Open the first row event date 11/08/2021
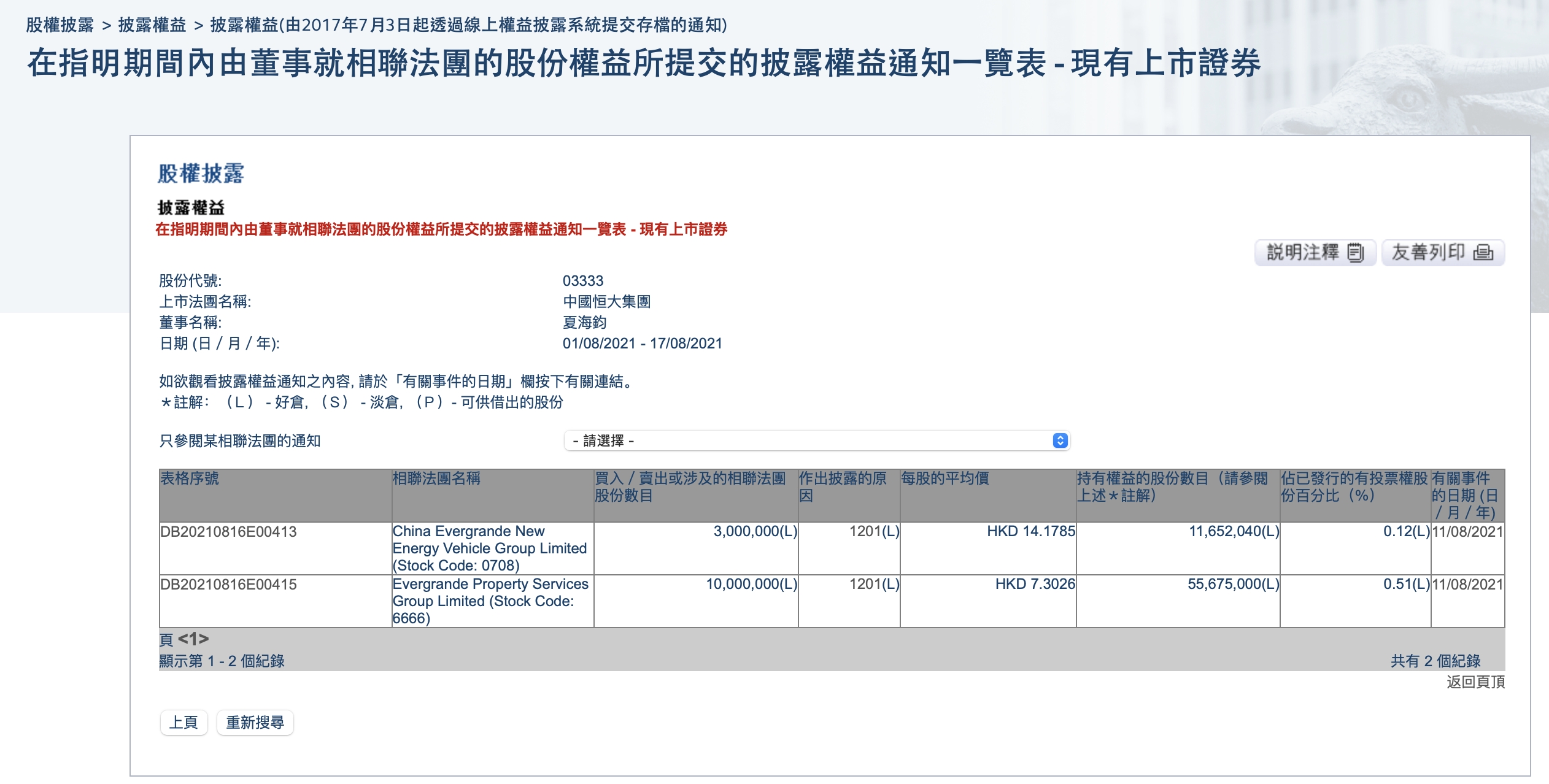Screen dimensions: 1549x784 1467,531
